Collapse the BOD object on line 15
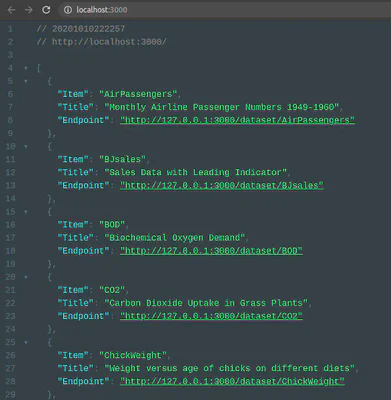391x400 pixels. click(26, 212)
